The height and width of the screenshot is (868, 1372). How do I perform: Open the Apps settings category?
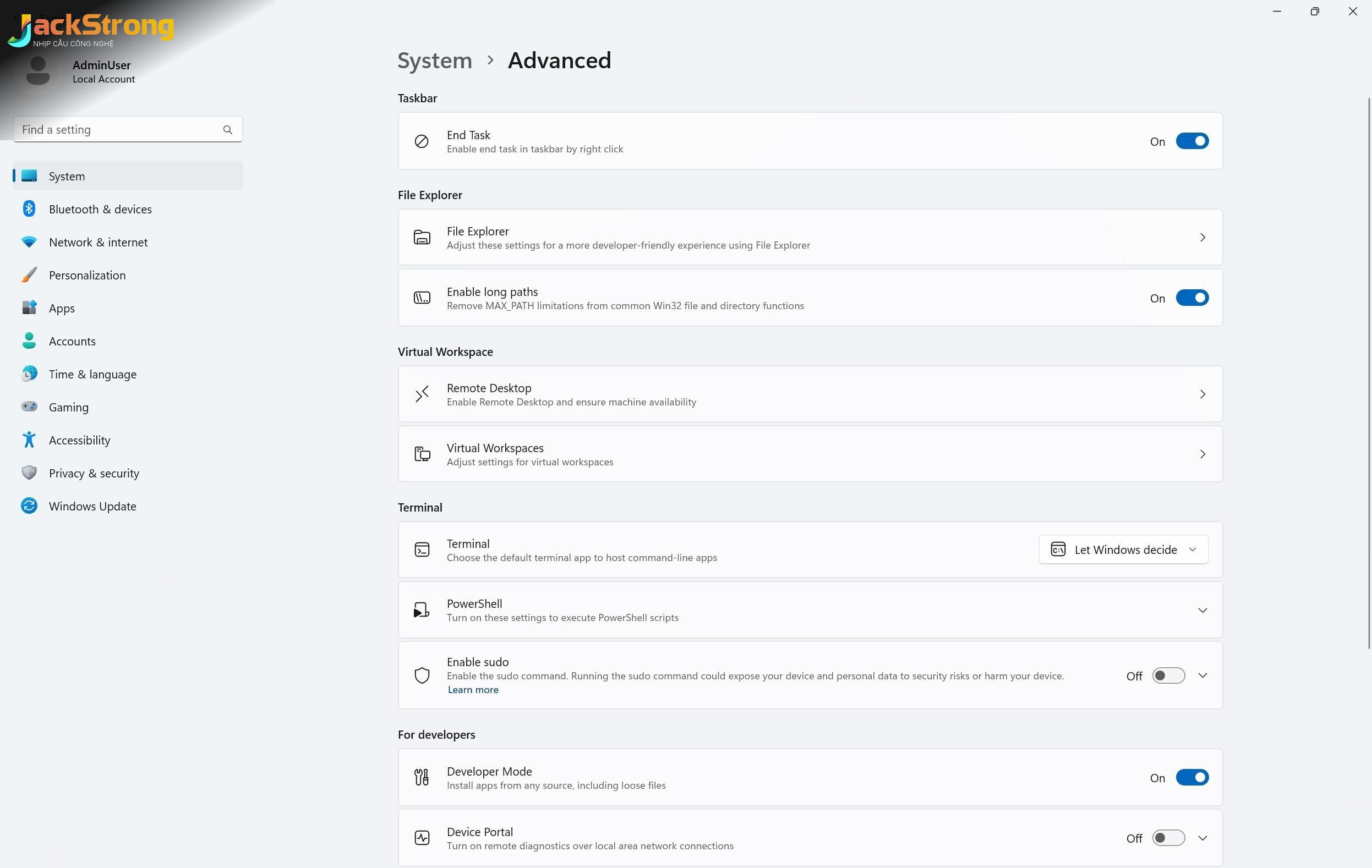(x=128, y=308)
